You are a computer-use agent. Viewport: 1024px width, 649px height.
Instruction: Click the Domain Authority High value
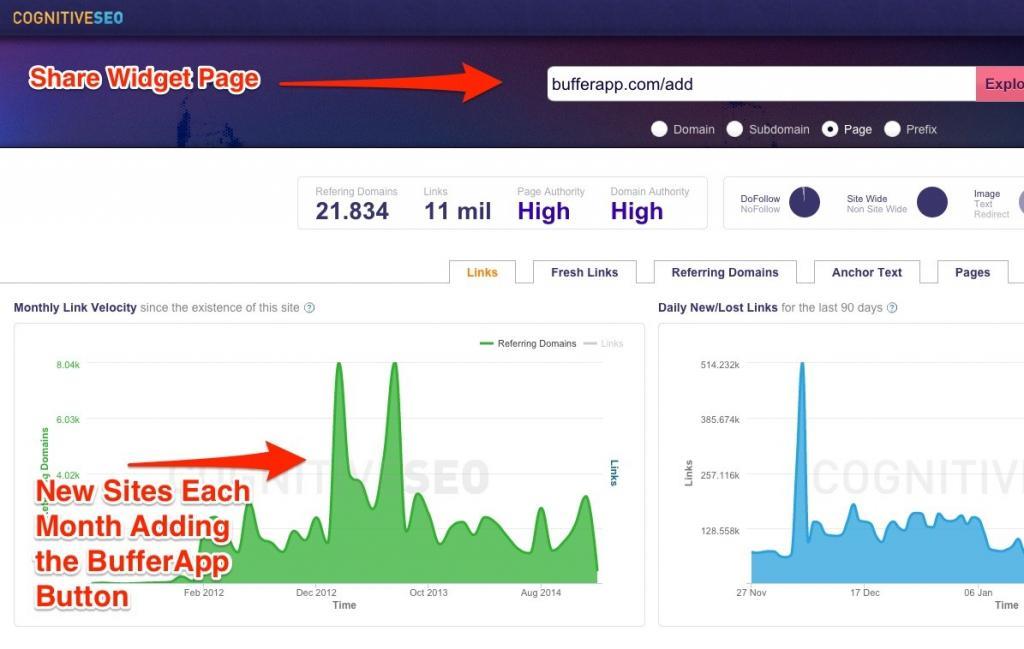[637, 212]
